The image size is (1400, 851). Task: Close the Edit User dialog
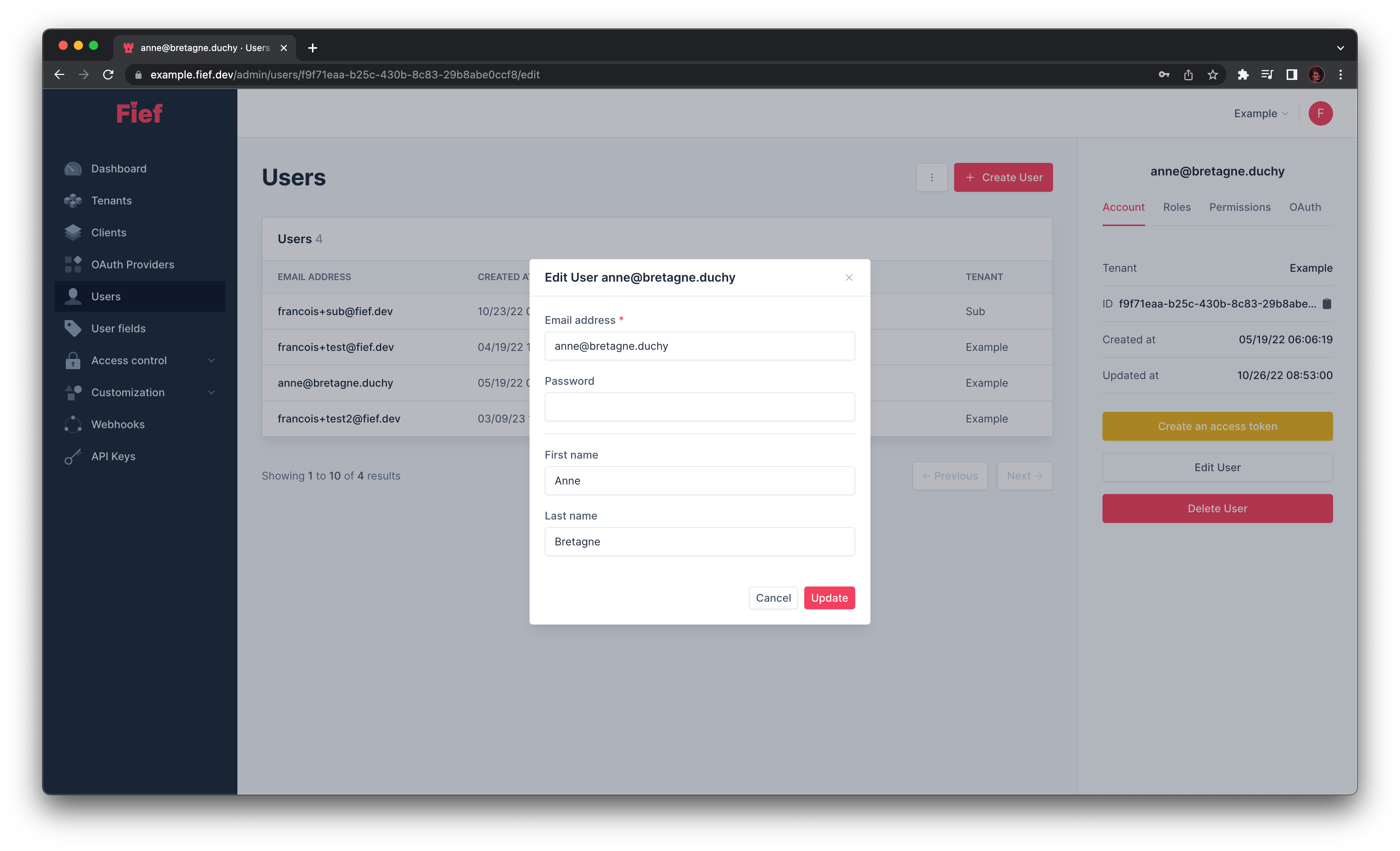(849, 277)
